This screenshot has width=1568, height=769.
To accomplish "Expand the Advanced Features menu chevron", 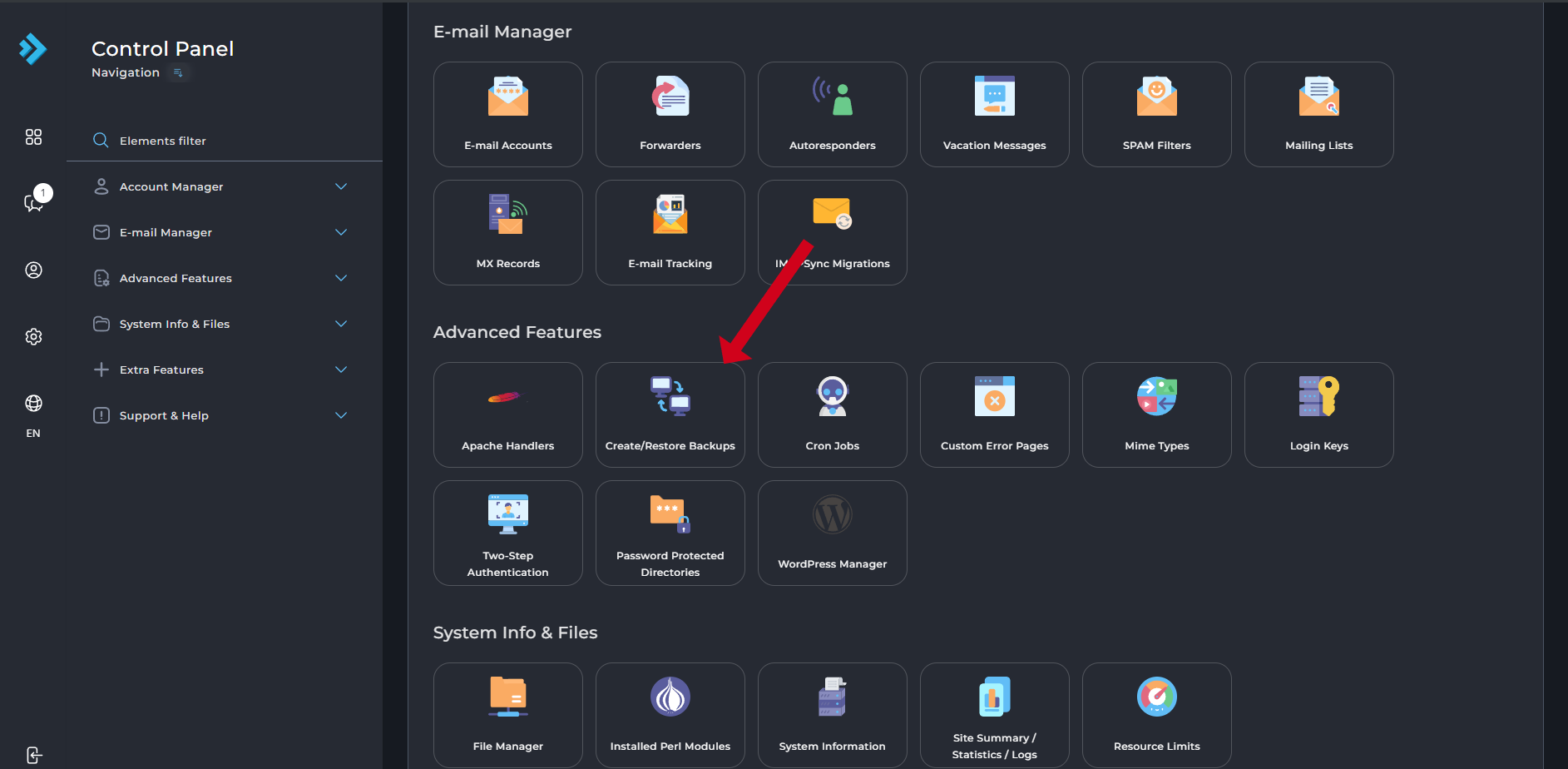I will 341,278.
